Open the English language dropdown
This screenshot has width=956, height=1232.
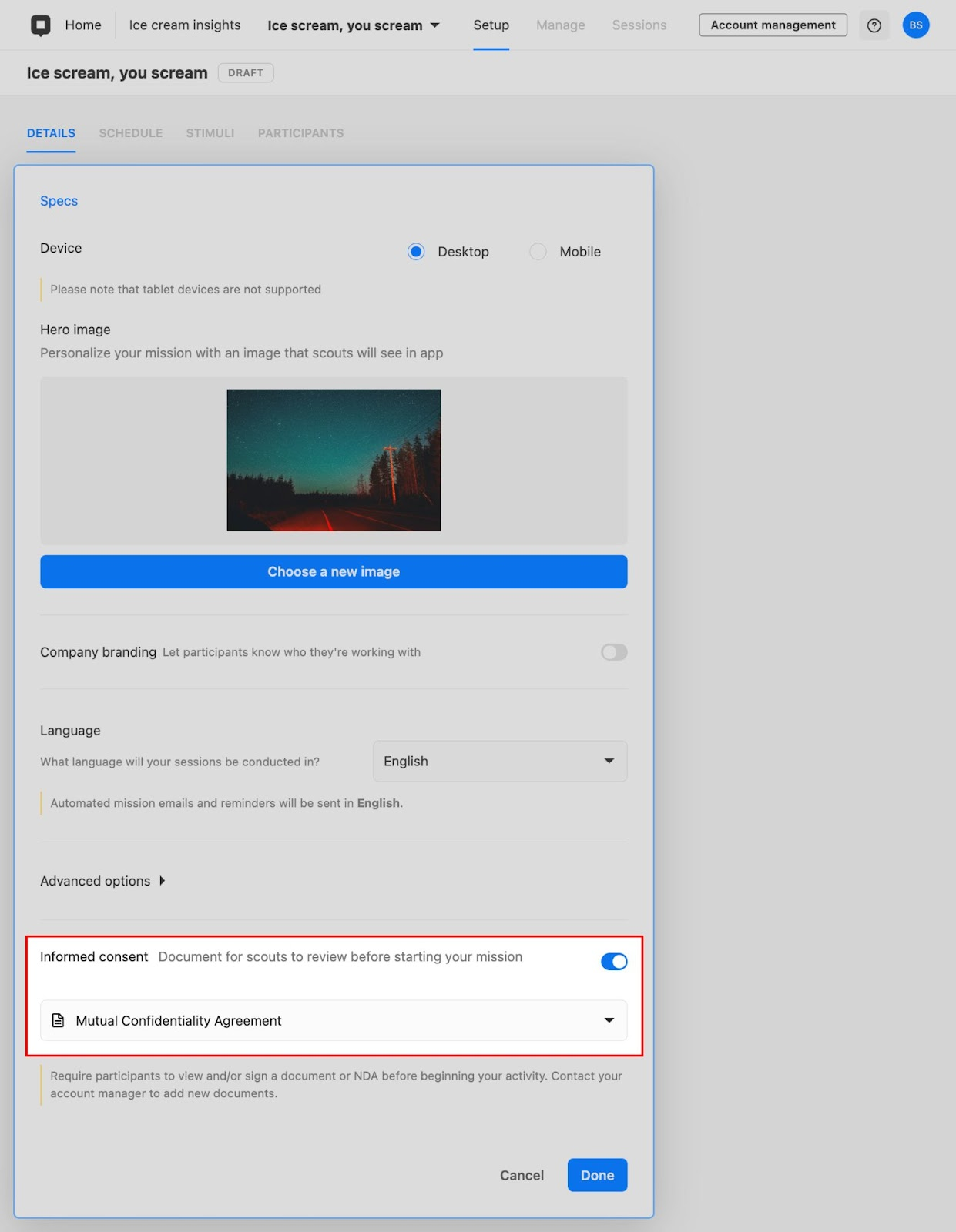click(500, 761)
